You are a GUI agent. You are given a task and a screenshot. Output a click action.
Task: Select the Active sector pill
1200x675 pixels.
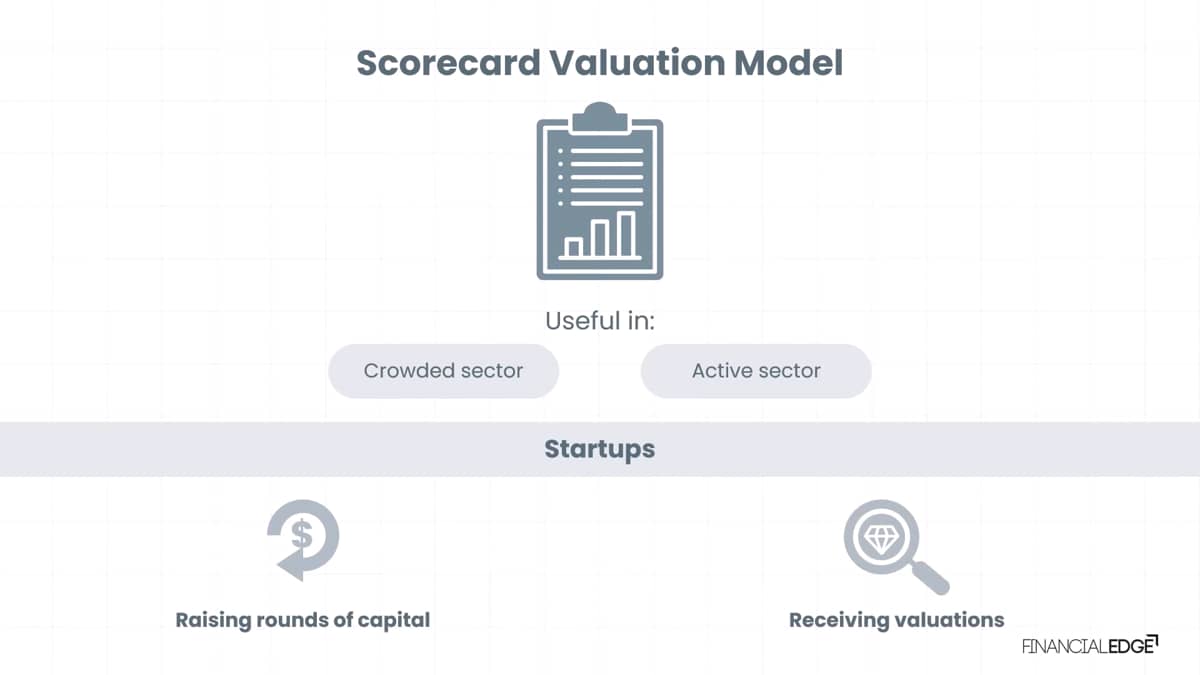pyautogui.click(x=756, y=371)
